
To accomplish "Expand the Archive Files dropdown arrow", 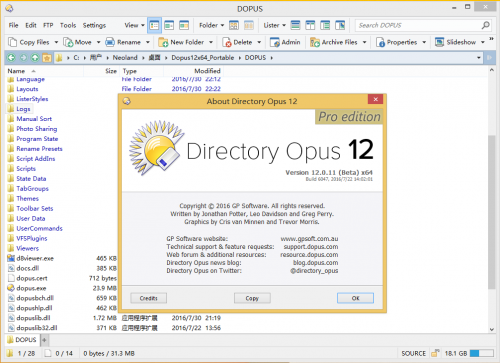I will click(x=364, y=42).
